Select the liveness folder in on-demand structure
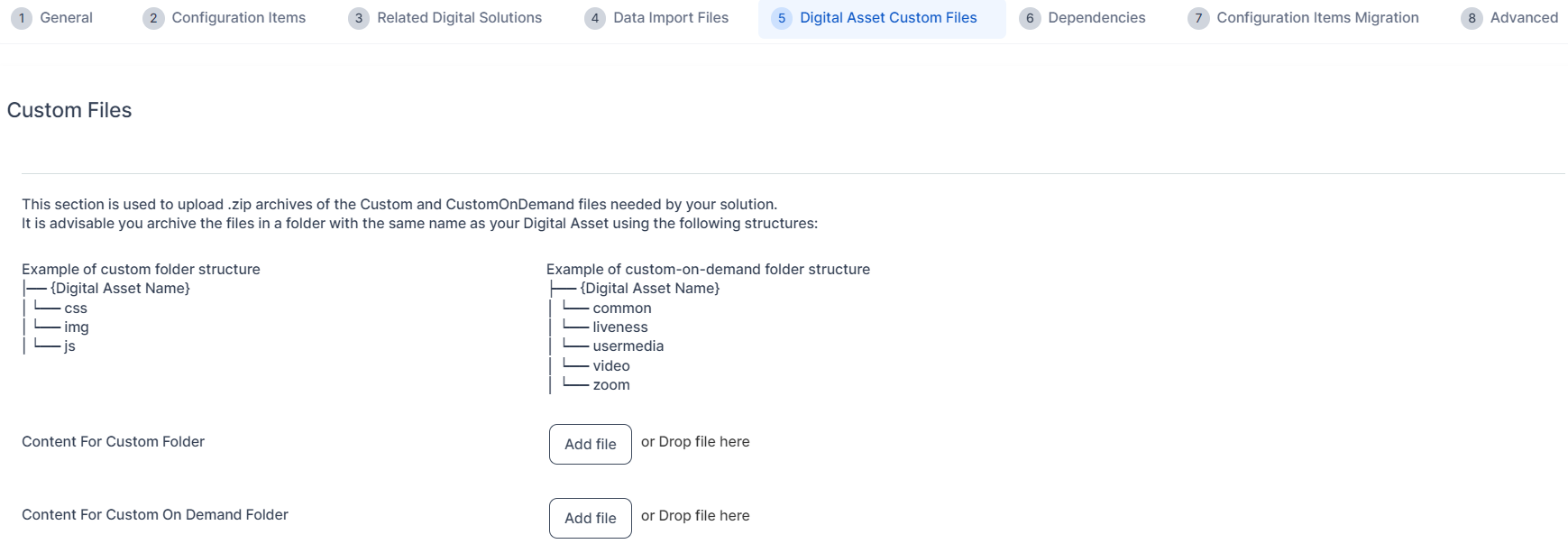This screenshot has width=1568, height=553. tap(620, 327)
